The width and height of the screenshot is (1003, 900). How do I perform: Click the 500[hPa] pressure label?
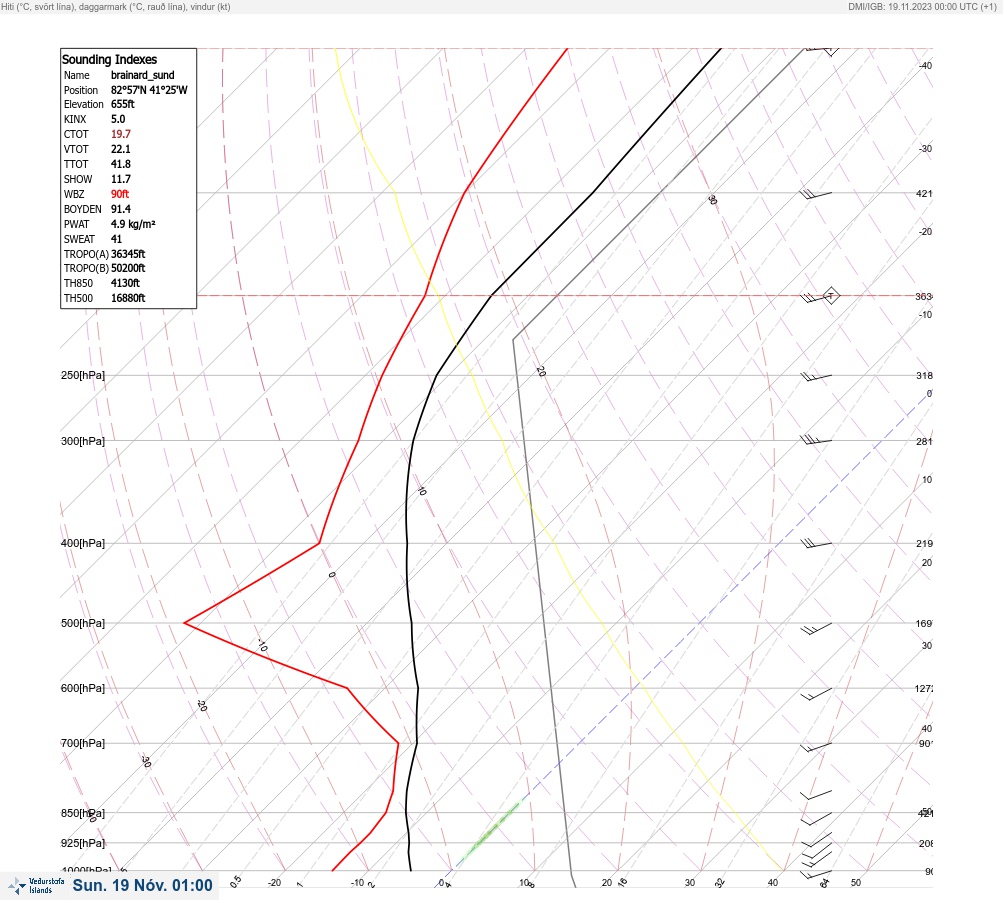click(83, 623)
